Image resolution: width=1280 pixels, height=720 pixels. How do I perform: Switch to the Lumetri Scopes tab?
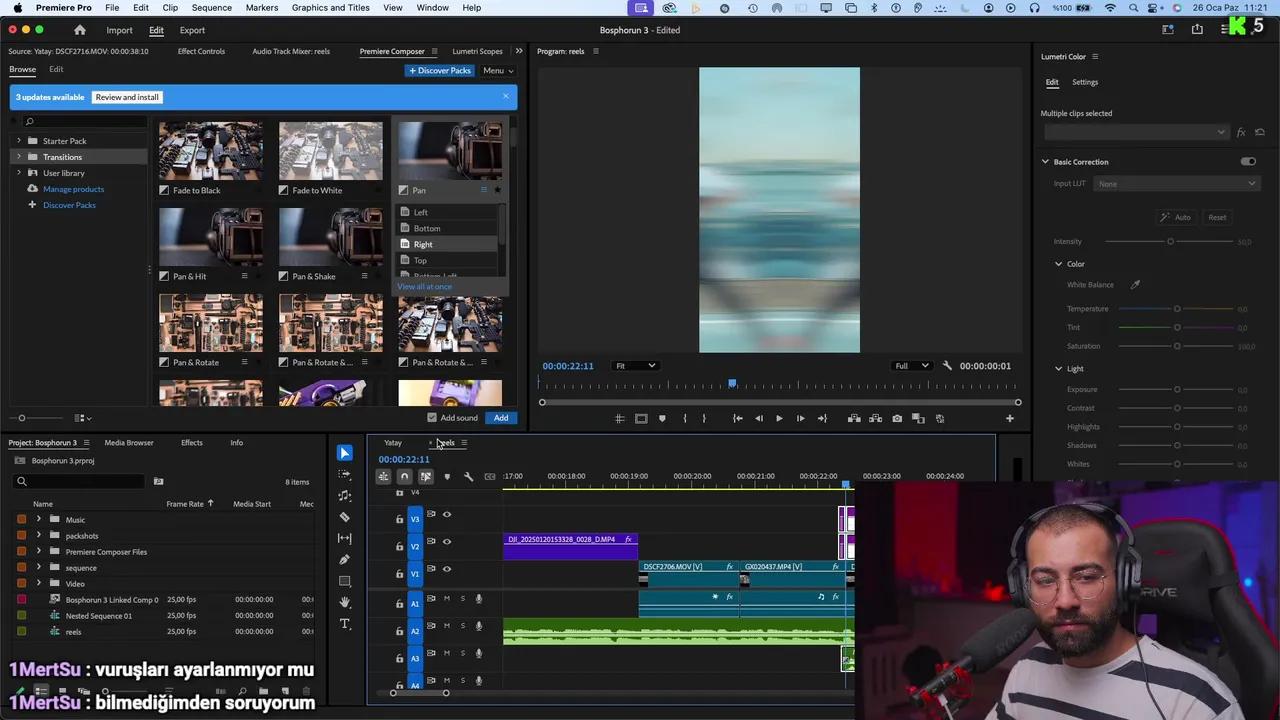477,51
